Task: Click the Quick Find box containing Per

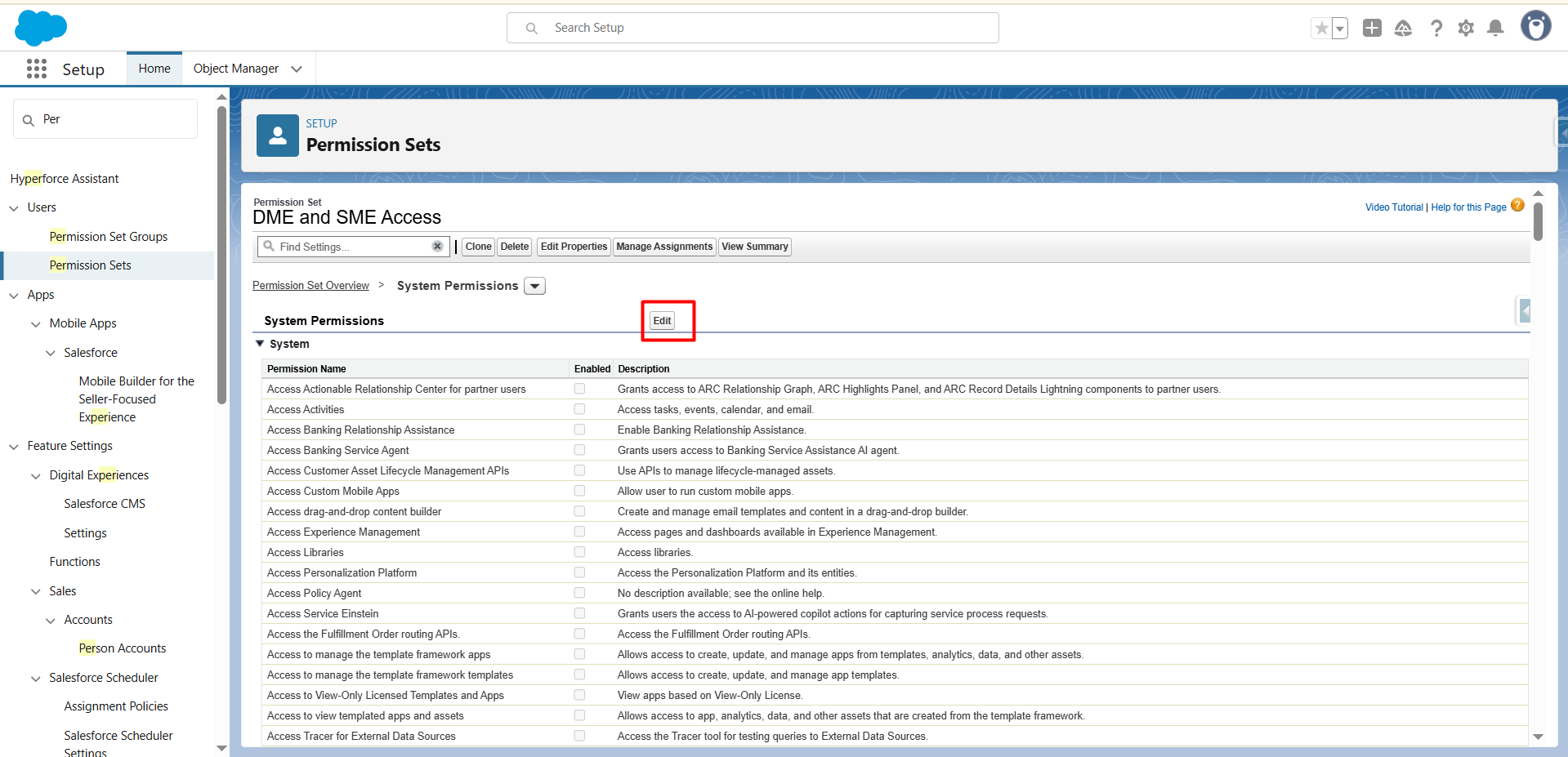Action: [105, 119]
